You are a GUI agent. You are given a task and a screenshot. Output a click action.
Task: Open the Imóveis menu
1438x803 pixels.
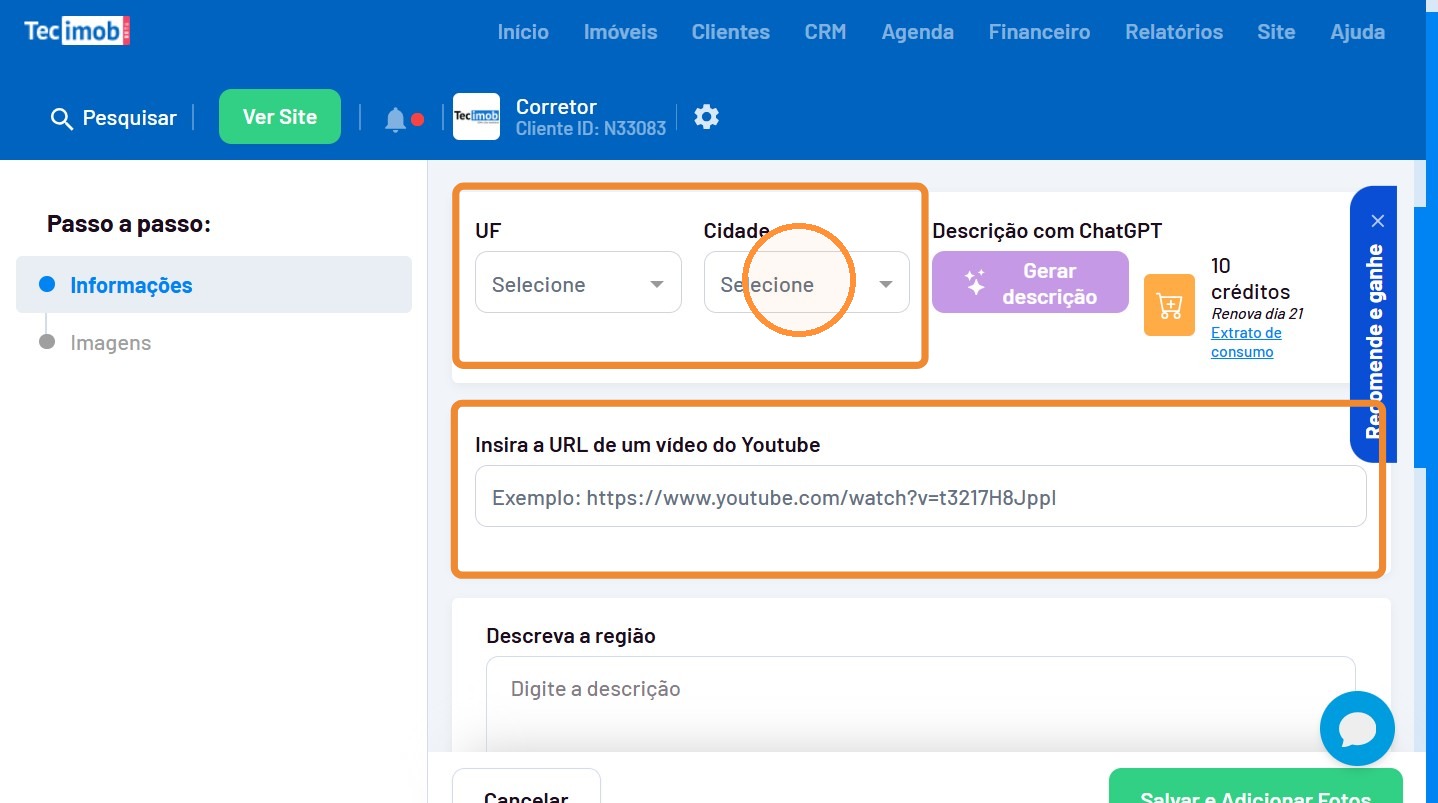(620, 32)
